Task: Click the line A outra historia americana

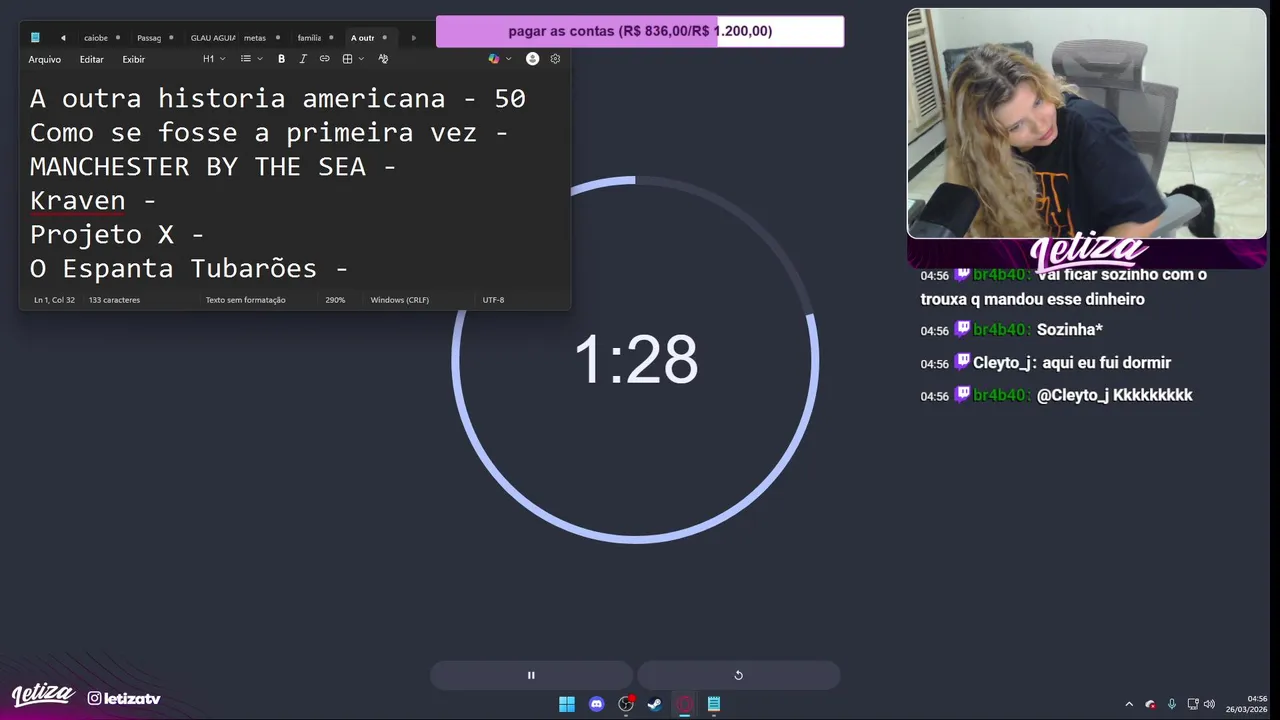Action: click(278, 98)
